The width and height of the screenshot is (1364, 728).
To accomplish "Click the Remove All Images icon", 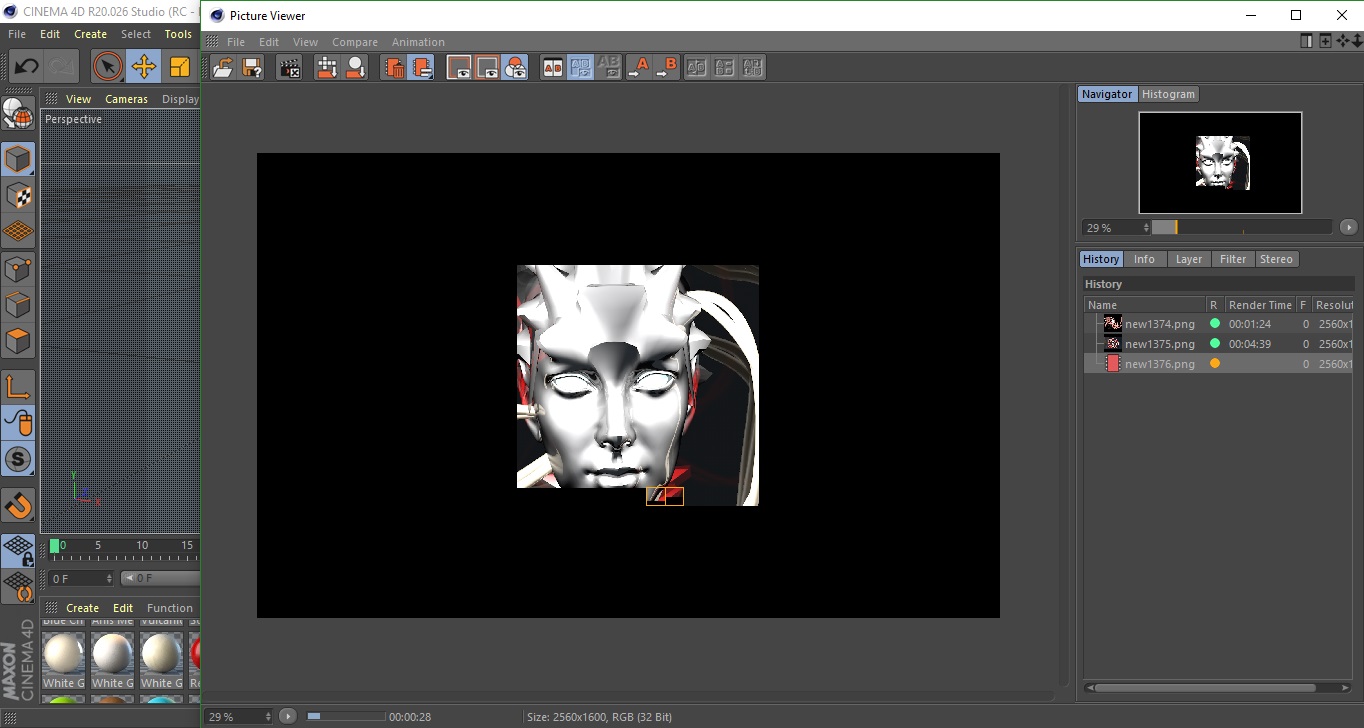I will coord(422,67).
